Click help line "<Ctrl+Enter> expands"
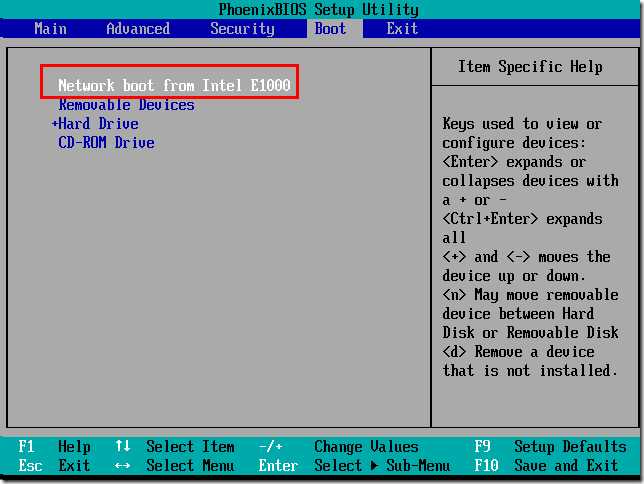The width and height of the screenshot is (644, 484). 522,219
